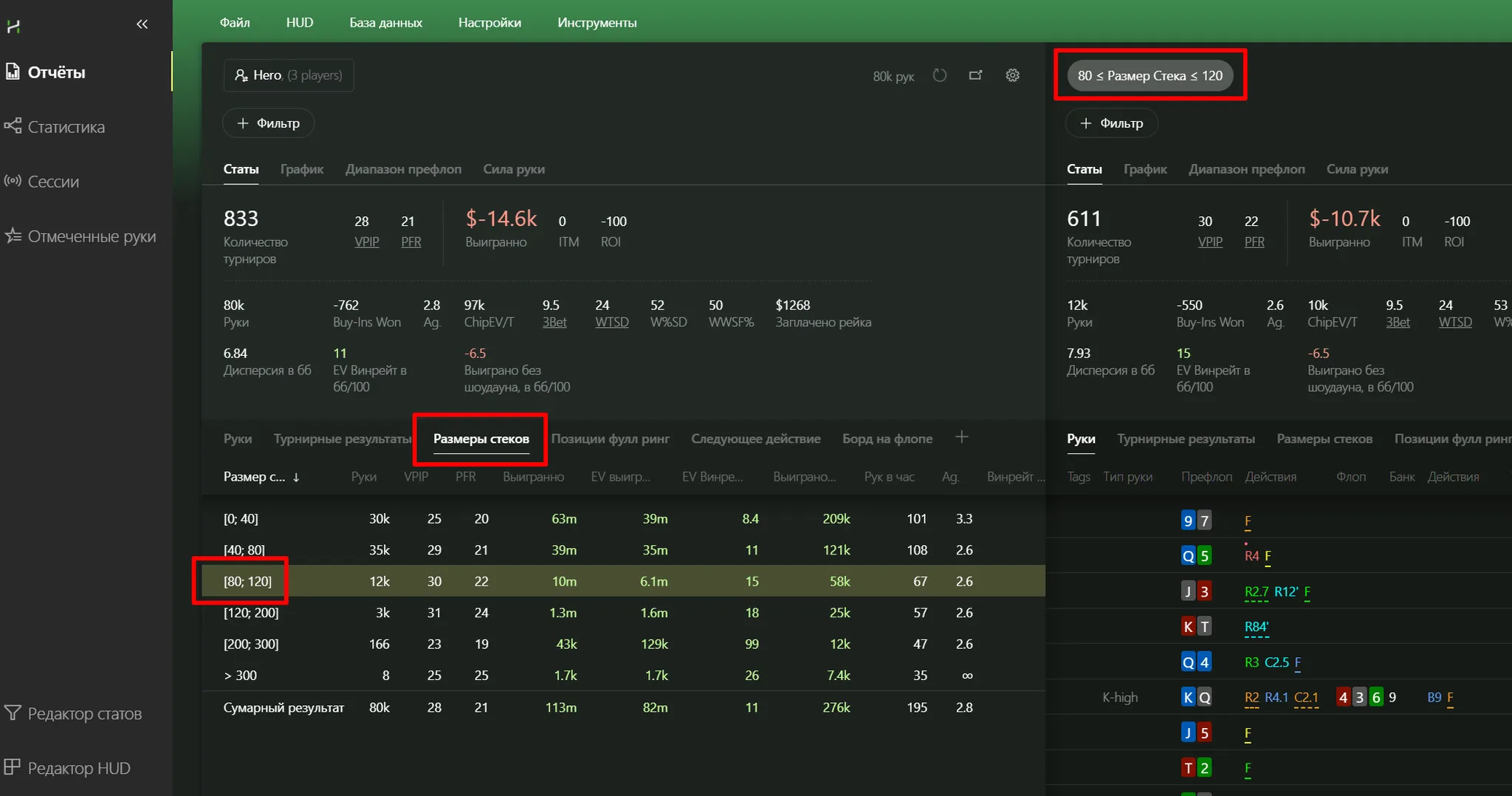Open the Hero player selector
The width and height of the screenshot is (1512, 796).
[x=289, y=75]
